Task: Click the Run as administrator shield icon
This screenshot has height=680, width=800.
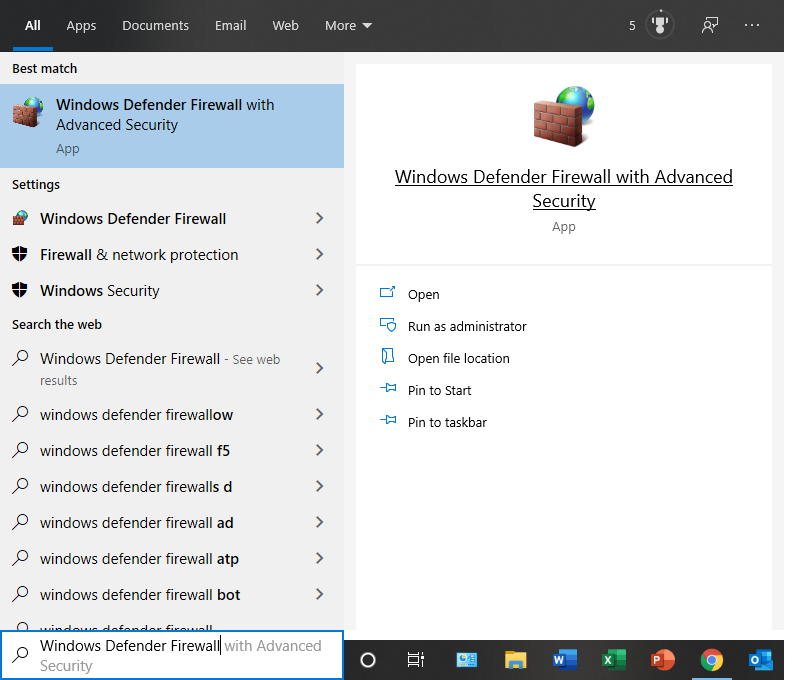Action: coord(388,325)
